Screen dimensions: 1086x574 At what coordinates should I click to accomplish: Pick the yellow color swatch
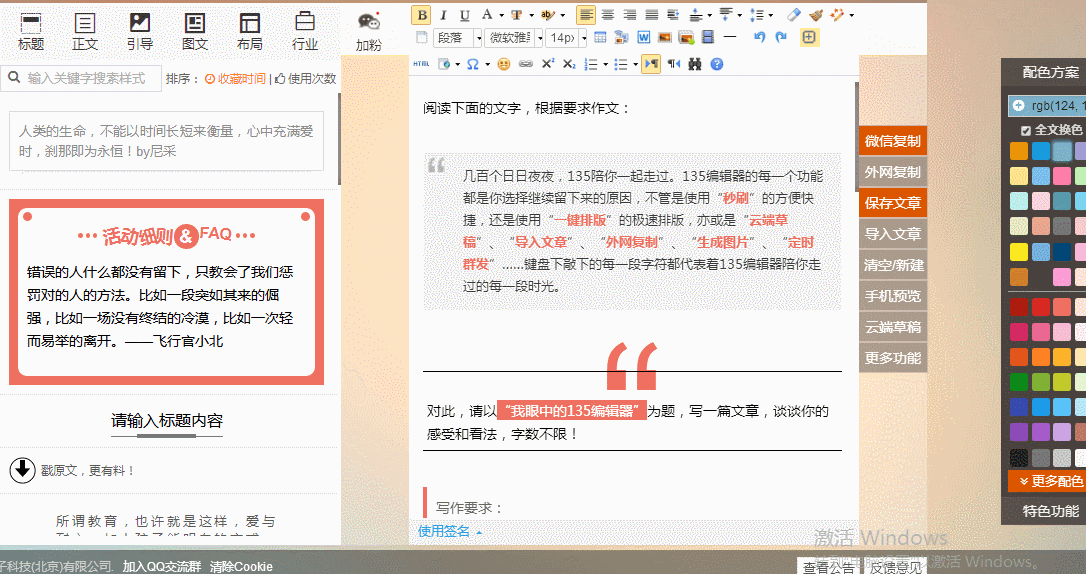(1019, 252)
